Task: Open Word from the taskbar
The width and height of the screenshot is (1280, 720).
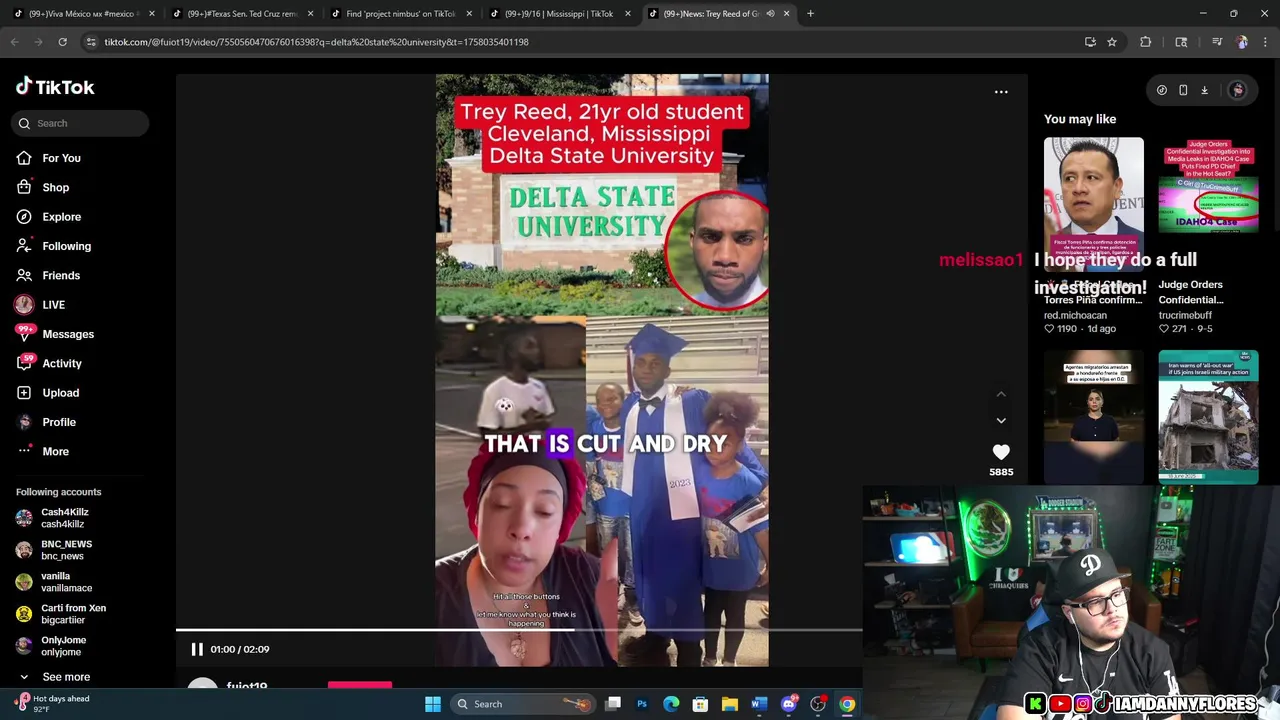Action: click(758, 704)
